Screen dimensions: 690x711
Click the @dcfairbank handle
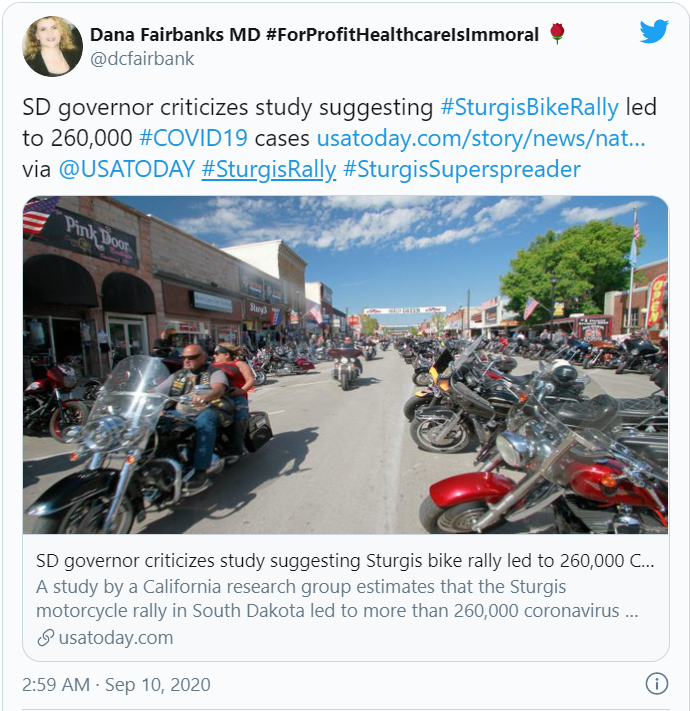[142, 59]
